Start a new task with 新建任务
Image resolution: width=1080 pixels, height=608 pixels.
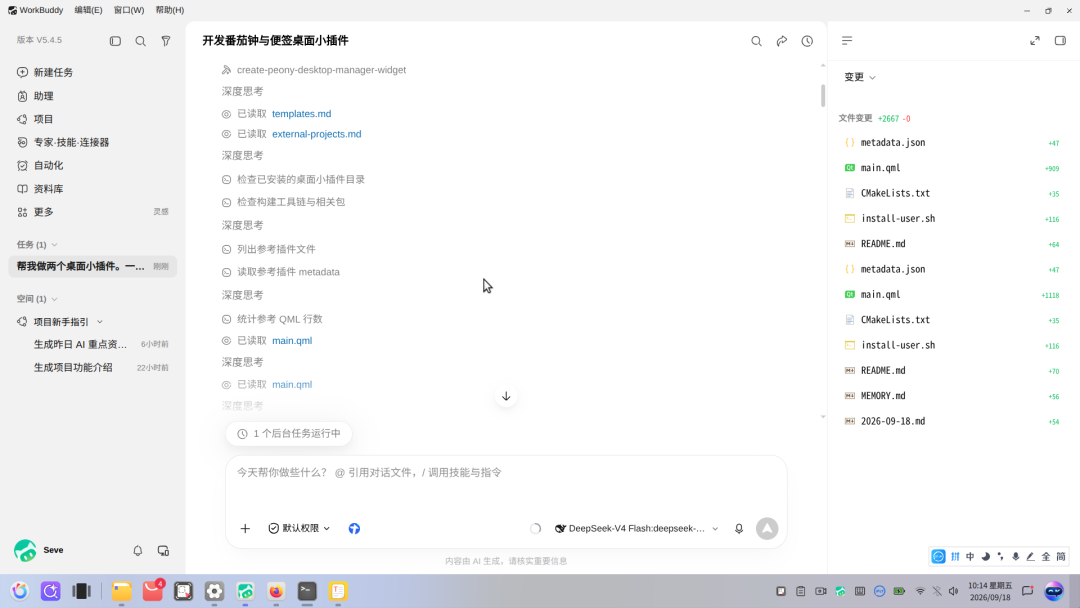click(92, 72)
